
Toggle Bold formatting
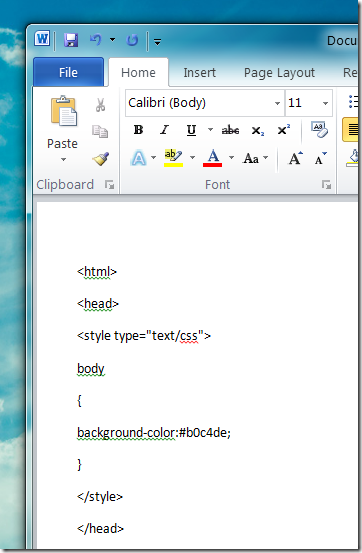[x=139, y=130]
